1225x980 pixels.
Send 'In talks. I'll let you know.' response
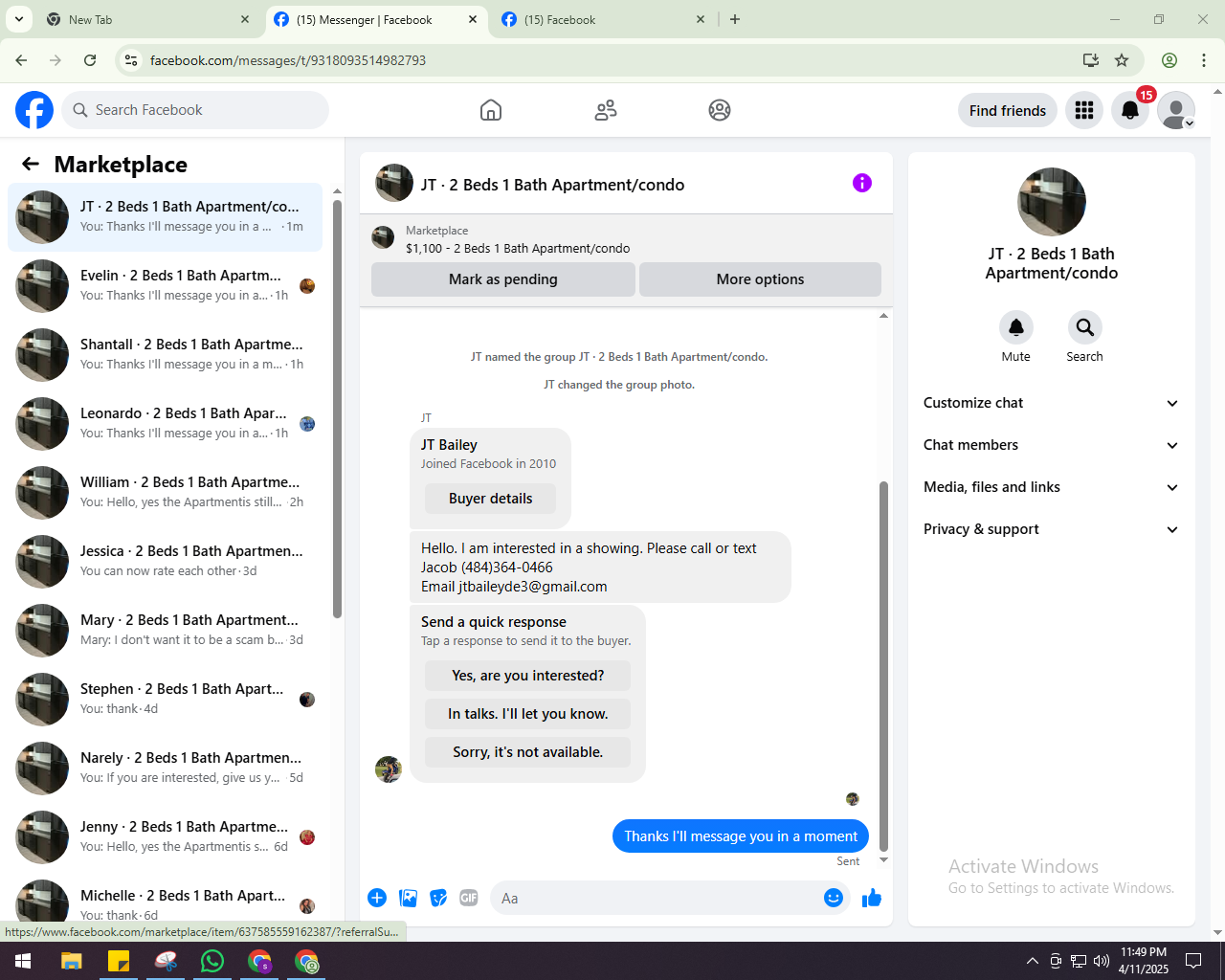(527, 714)
